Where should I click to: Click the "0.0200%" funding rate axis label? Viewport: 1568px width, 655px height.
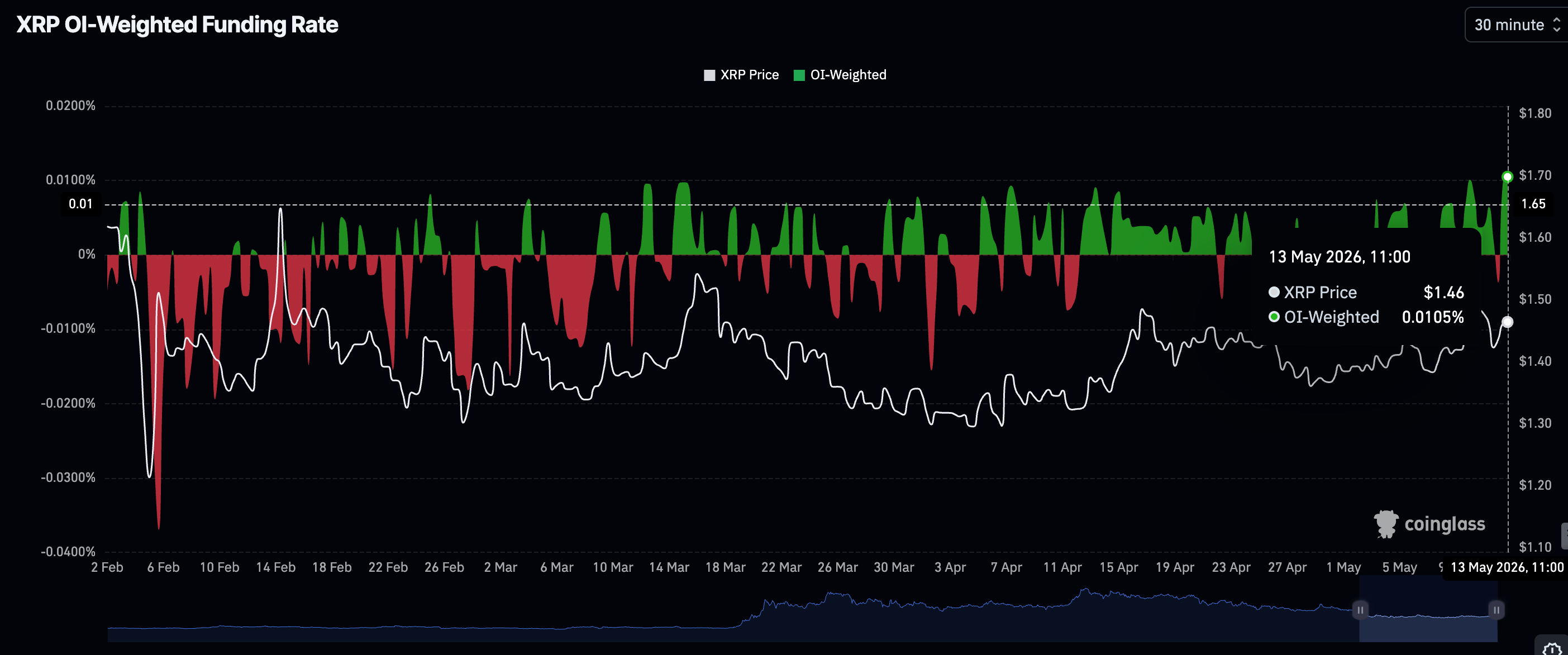(x=70, y=106)
